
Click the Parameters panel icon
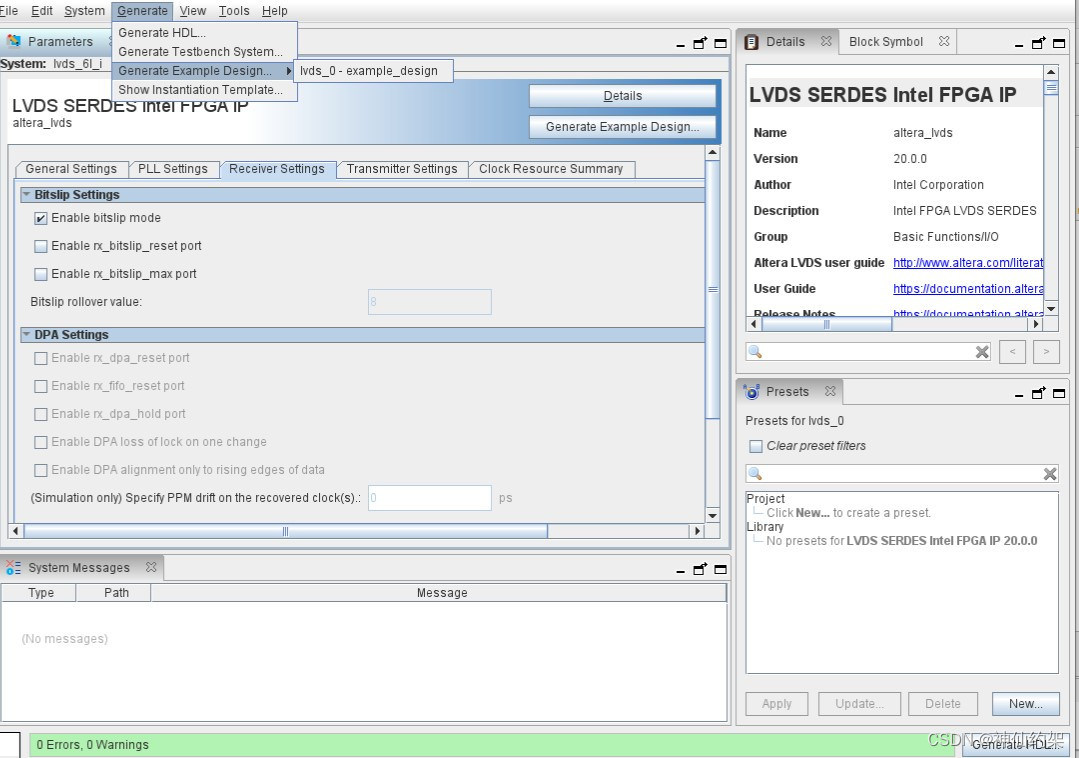coord(13,41)
